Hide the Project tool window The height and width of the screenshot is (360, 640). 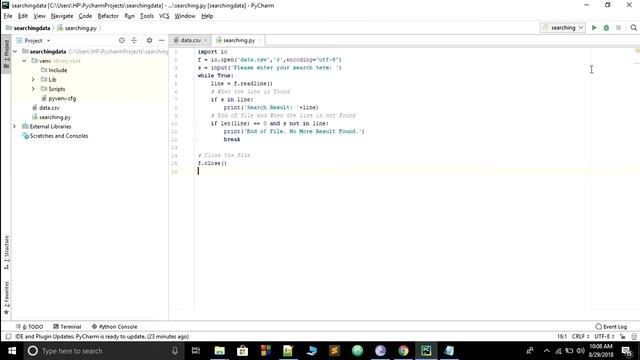[162, 40]
